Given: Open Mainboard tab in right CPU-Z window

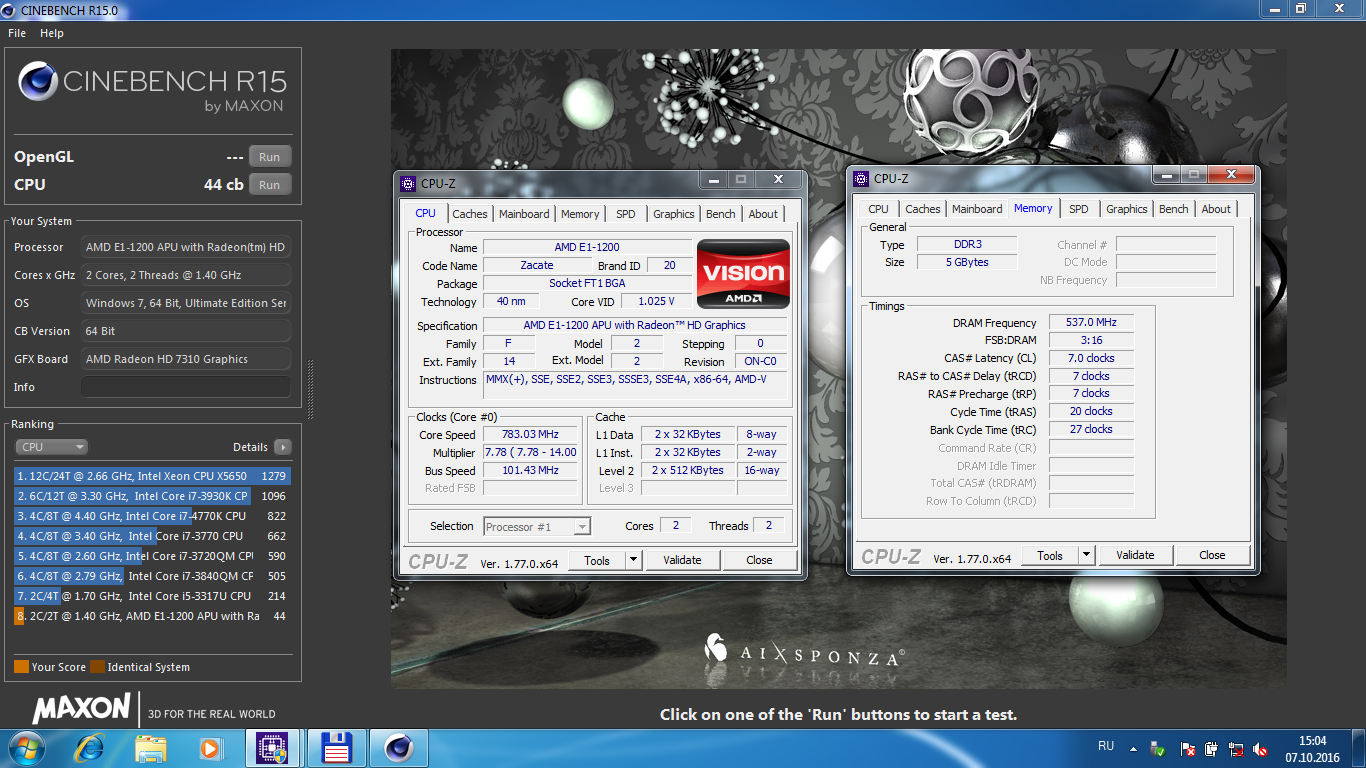Looking at the screenshot, I should click(977, 209).
